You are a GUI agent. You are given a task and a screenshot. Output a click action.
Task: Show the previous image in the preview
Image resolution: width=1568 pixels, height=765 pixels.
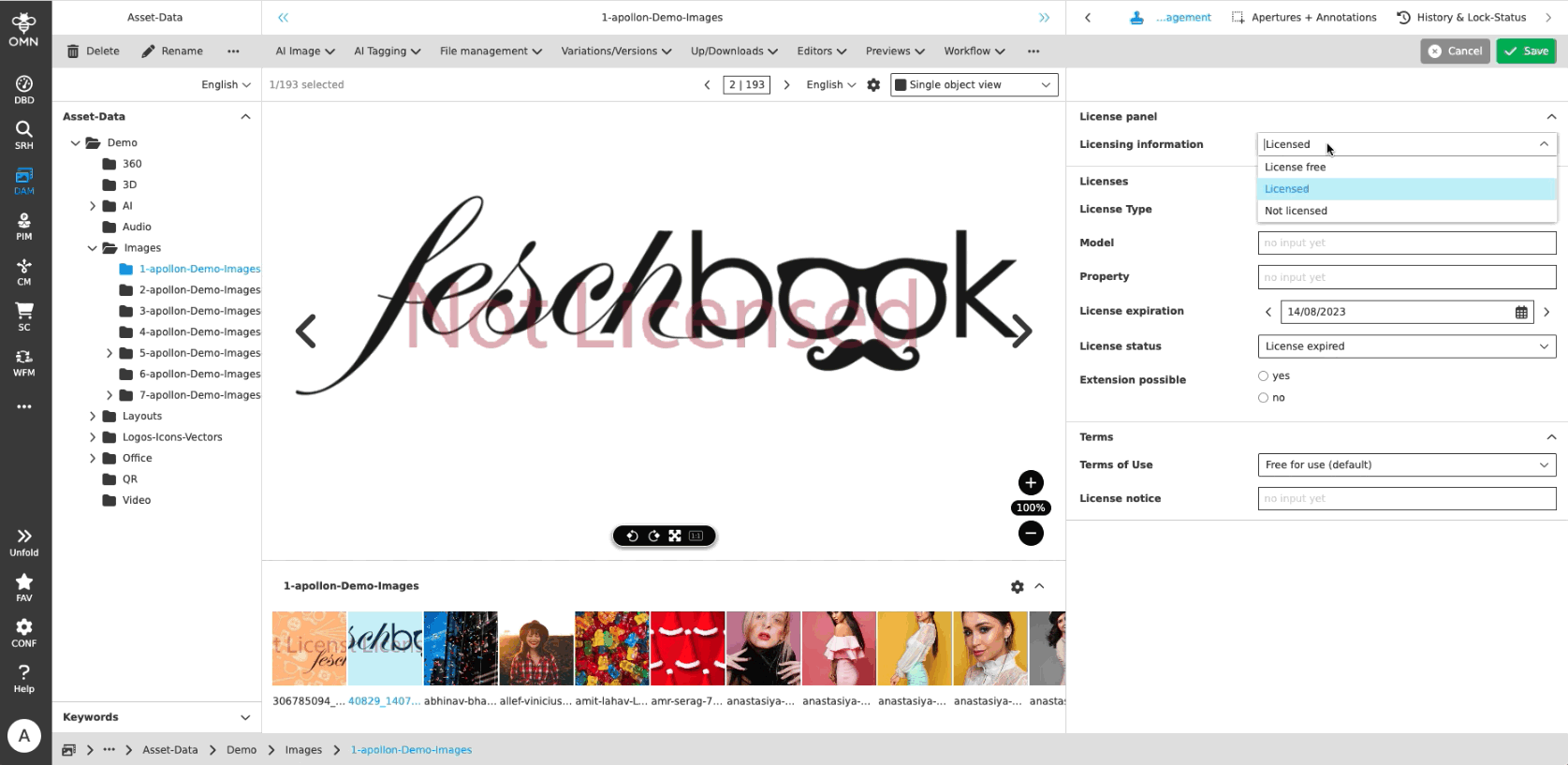click(306, 331)
